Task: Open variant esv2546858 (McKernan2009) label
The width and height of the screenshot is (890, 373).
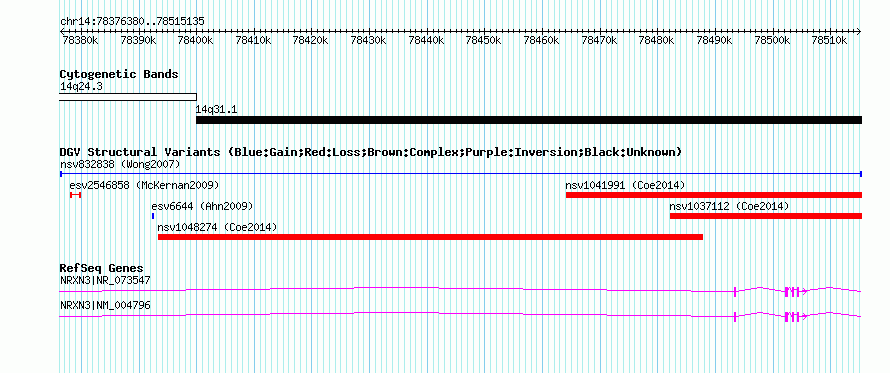Action: 144,185
